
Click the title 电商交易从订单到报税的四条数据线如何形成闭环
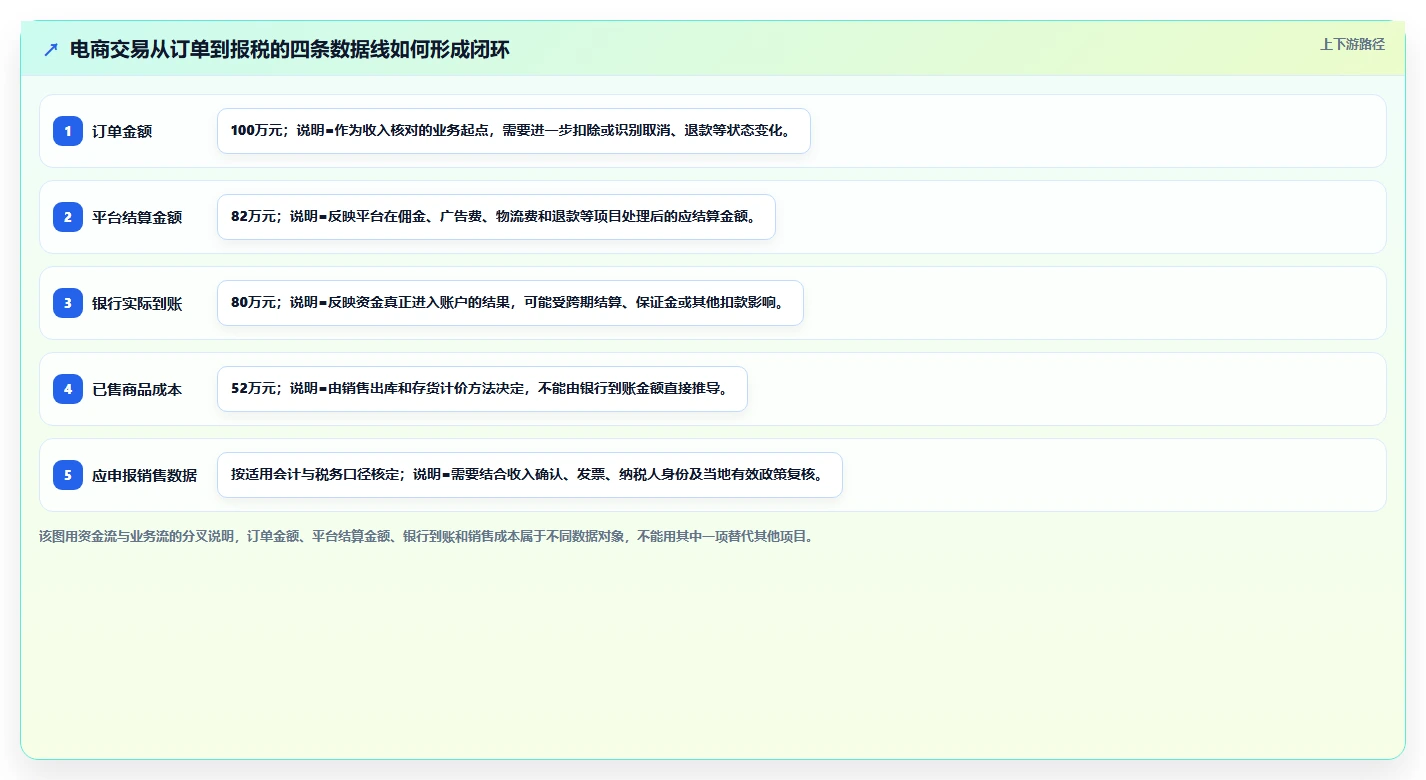point(290,50)
